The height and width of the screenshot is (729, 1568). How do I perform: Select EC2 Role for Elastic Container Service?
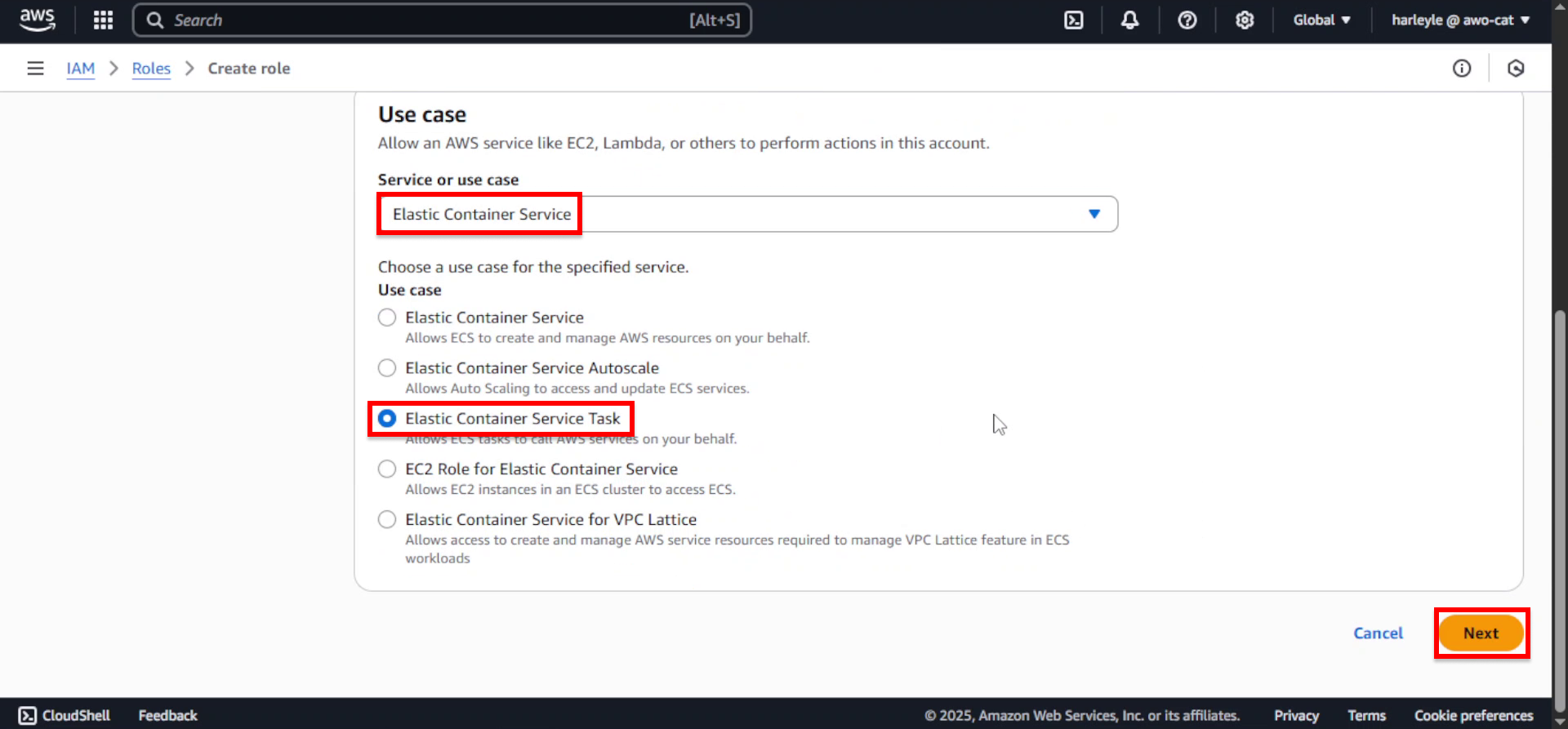click(387, 469)
